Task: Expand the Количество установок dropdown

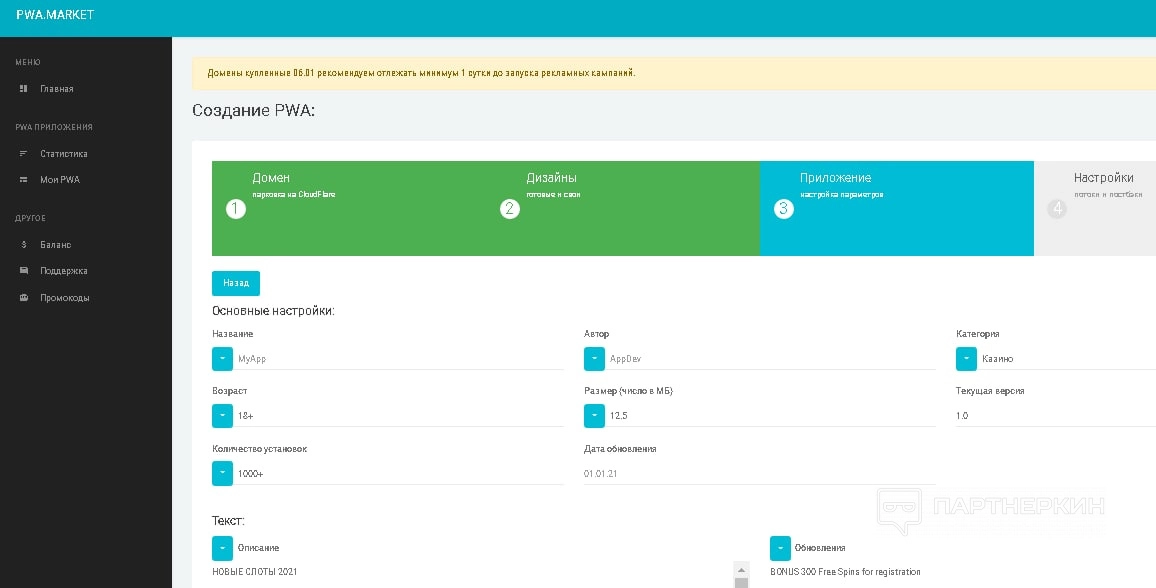Action: (x=222, y=473)
